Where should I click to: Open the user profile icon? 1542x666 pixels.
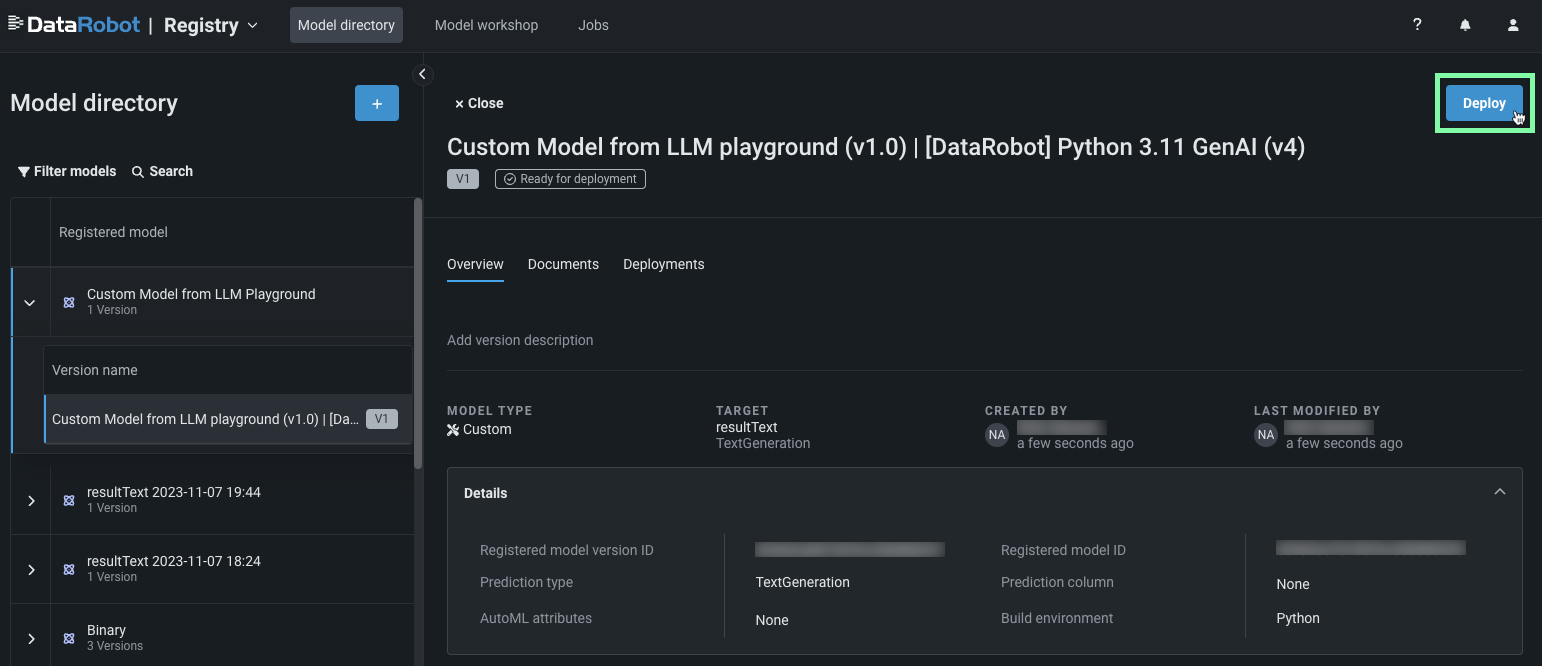pyautogui.click(x=1513, y=25)
